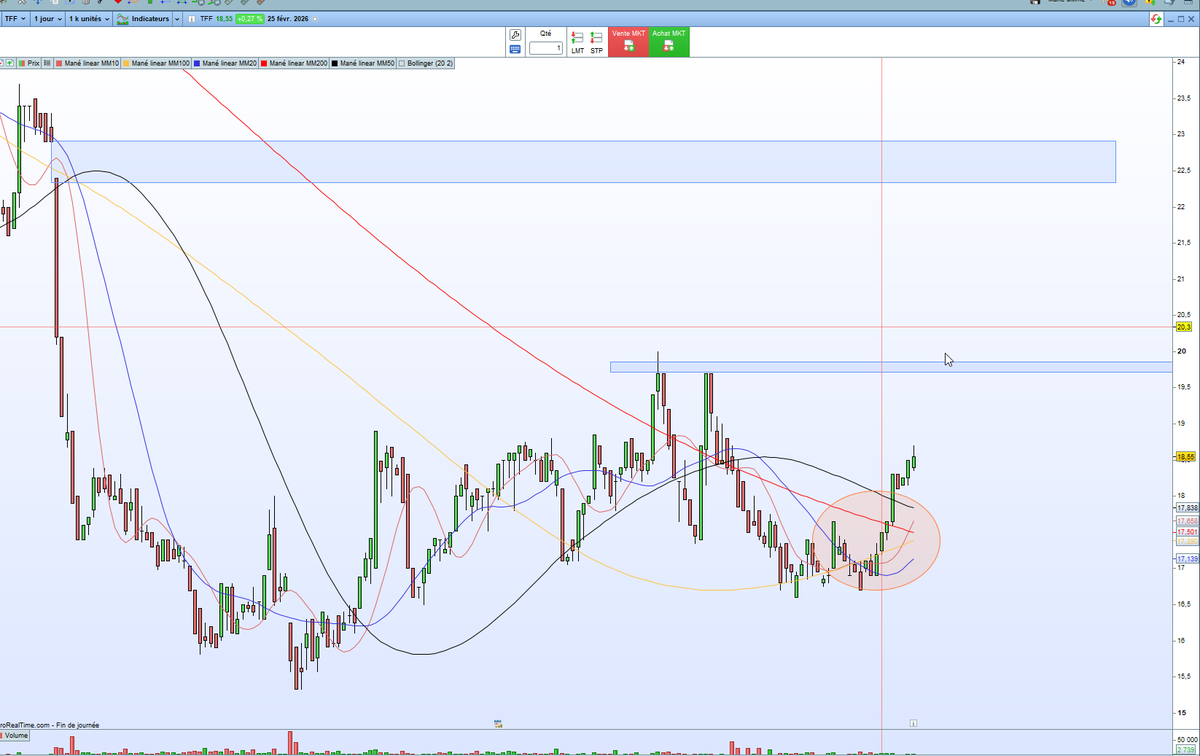The height and width of the screenshot is (756, 1200).
Task: Click the 17,138 moving average value label
Action: (x=1187, y=558)
